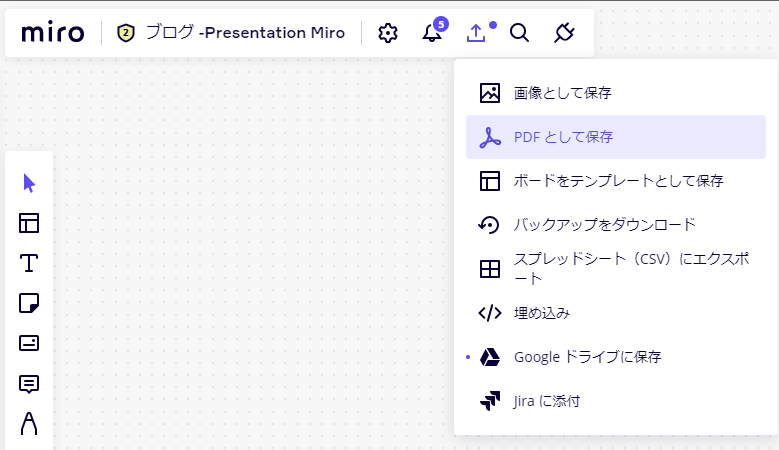Image resolution: width=779 pixels, height=450 pixels.
Task: Open the notifications bell
Action: [x=432, y=33]
